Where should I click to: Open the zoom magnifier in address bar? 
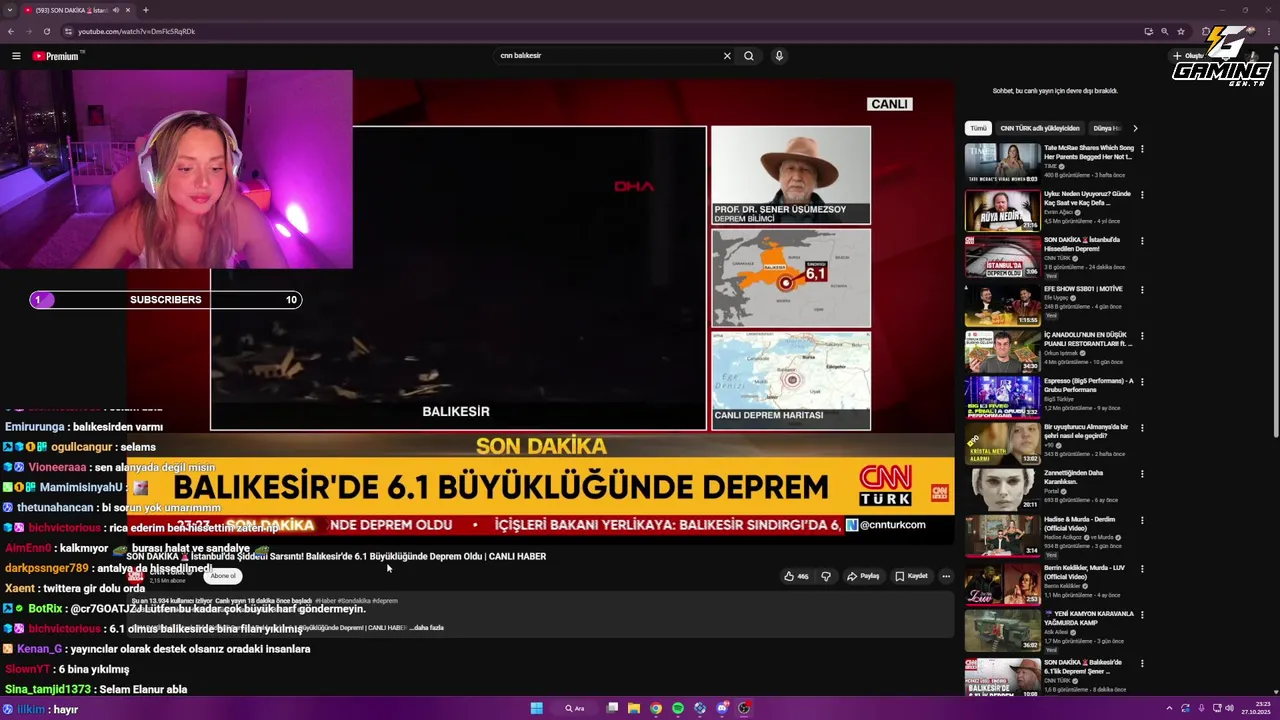1165,31
